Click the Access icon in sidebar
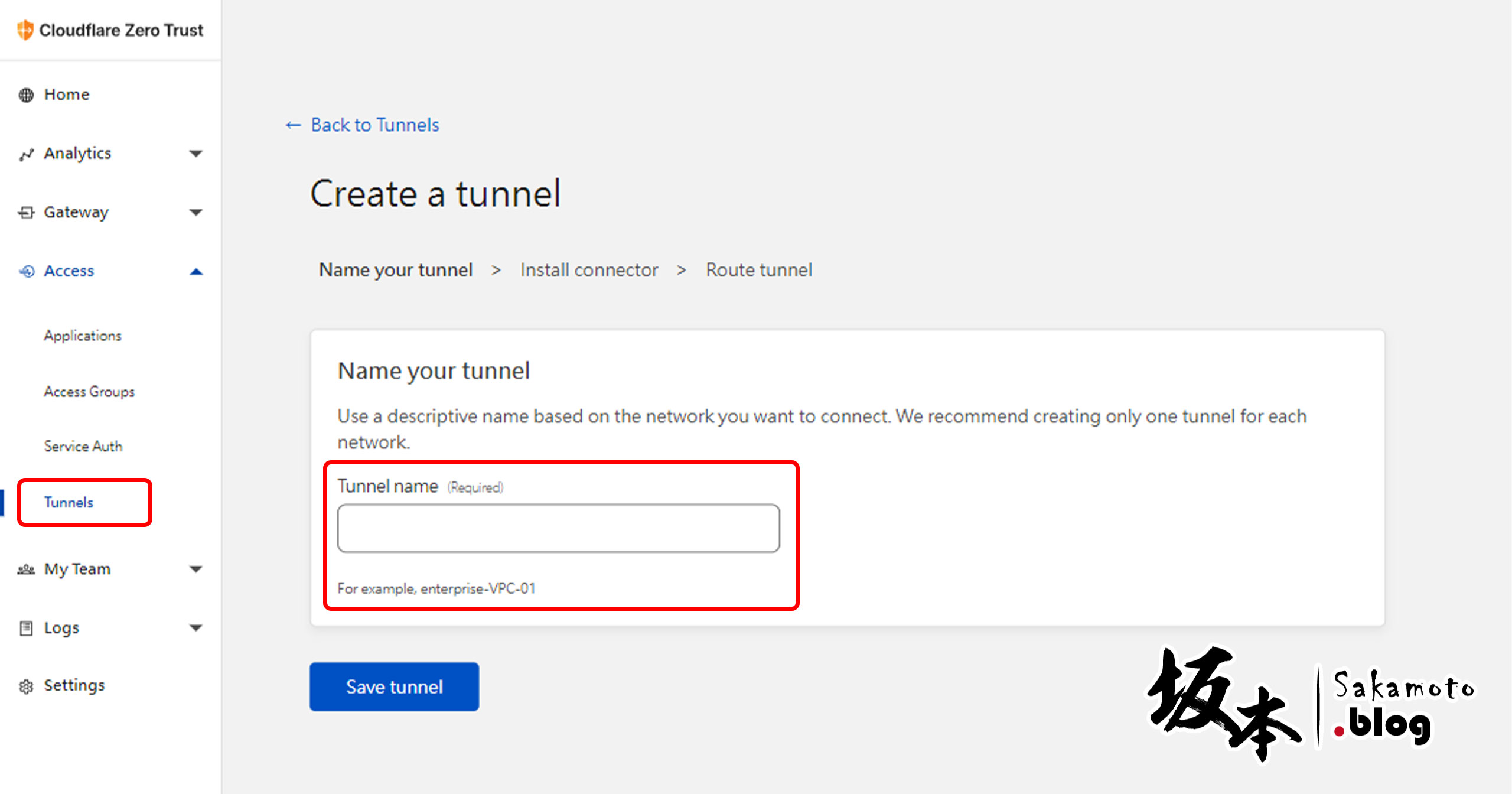The height and width of the screenshot is (794, 1512). pyautogui.click(x=27, y=271)
